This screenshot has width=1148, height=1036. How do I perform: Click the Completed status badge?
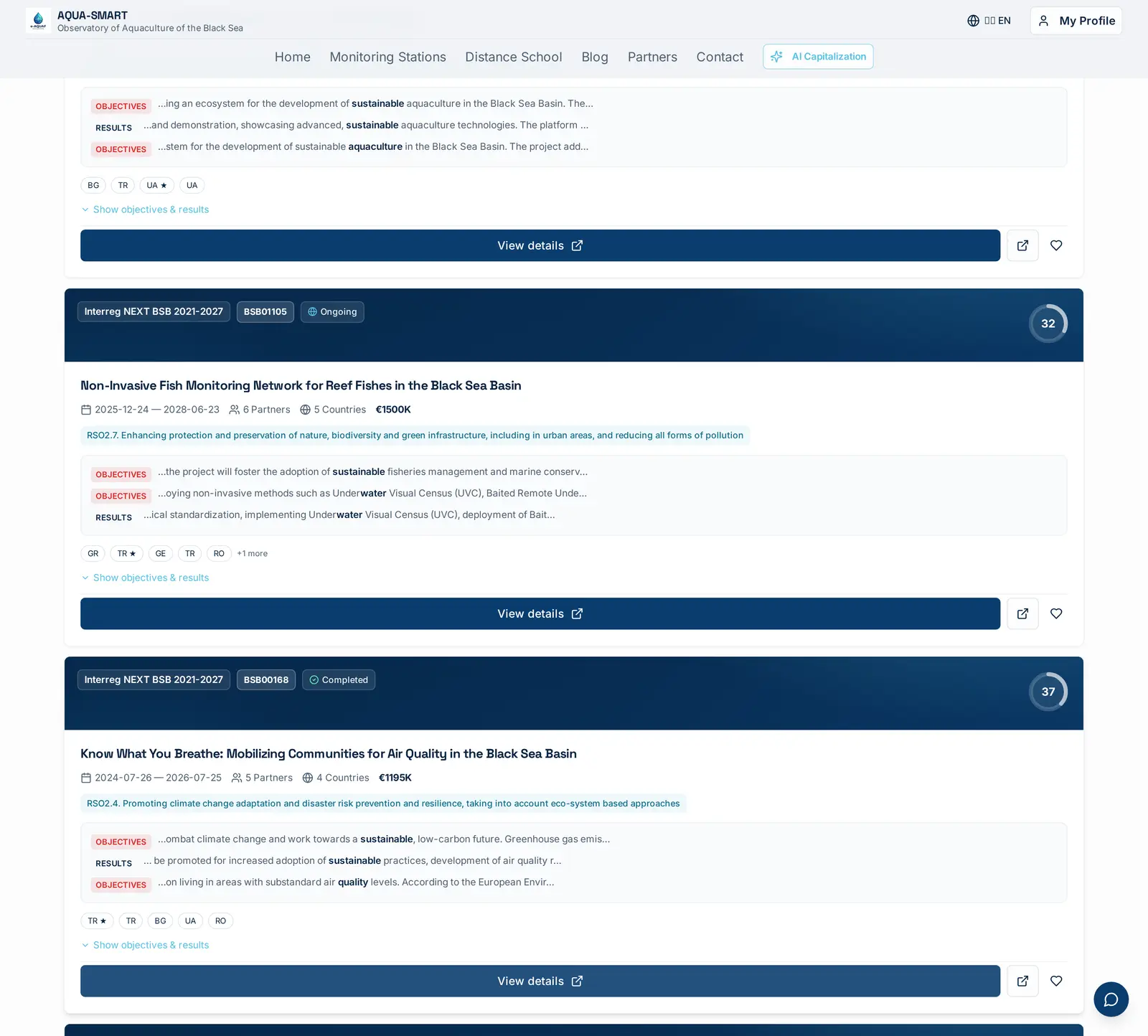339,680
